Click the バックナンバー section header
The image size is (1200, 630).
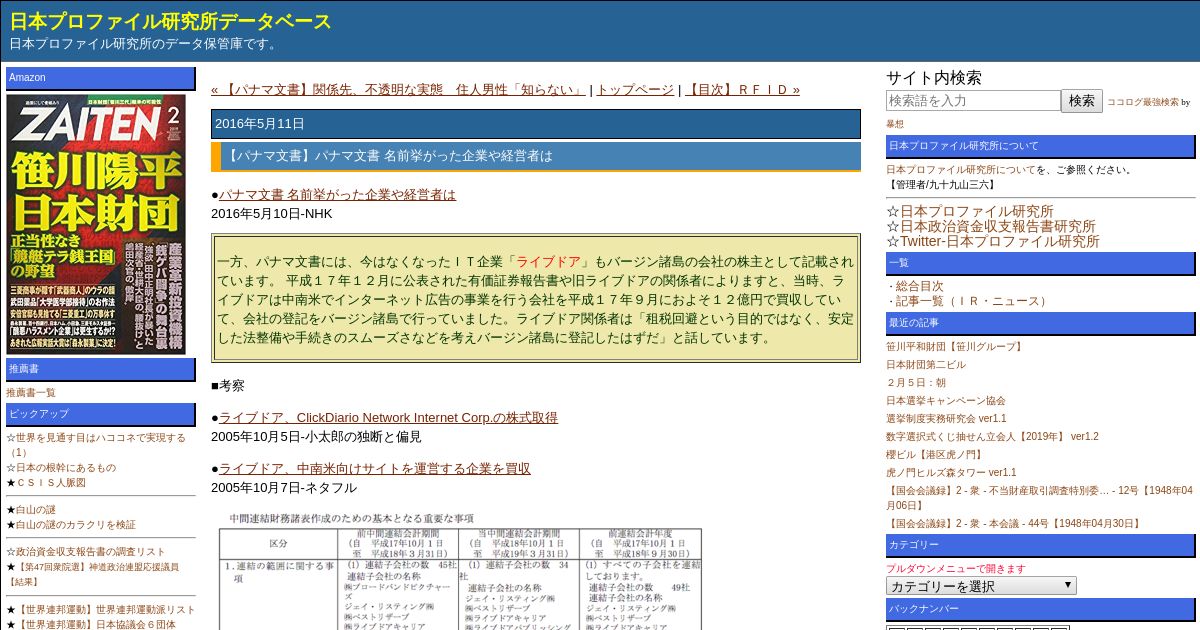[1040, 609]
